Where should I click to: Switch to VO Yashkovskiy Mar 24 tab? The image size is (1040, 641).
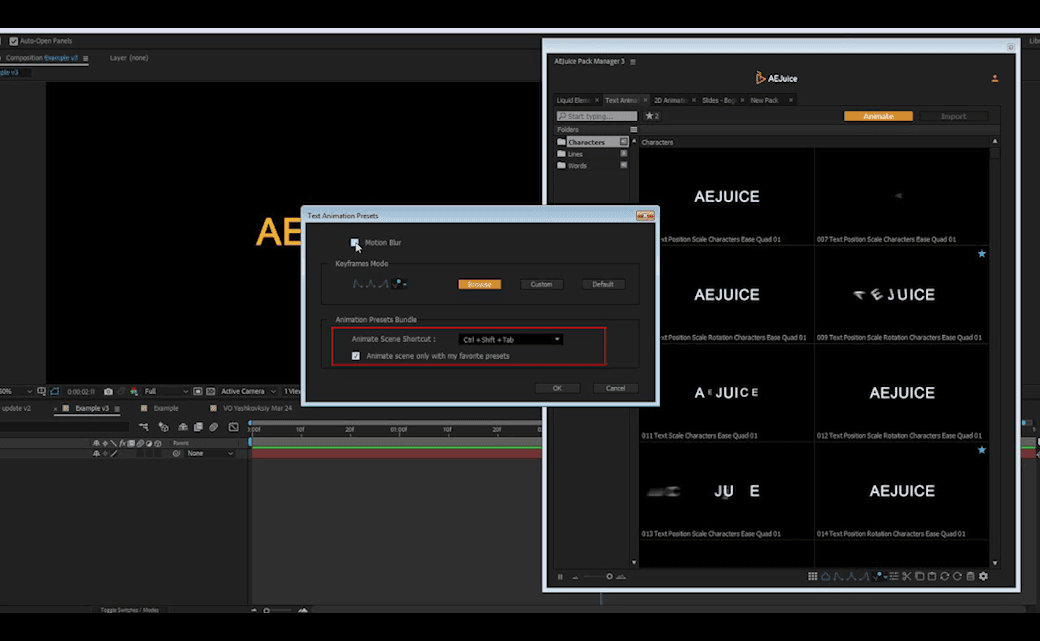[x=257, y=409]
